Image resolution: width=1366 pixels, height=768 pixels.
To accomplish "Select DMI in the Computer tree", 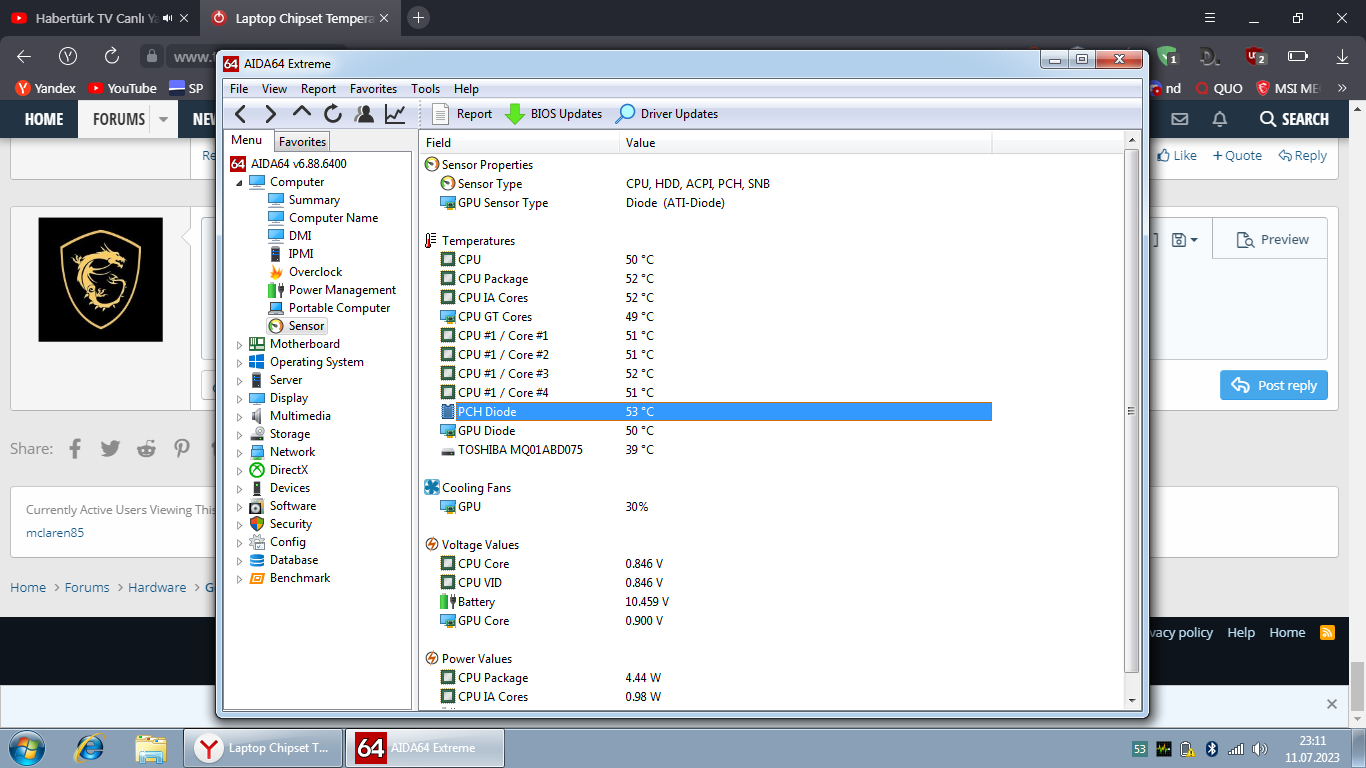I will pyautogui.click(x=300, y=236).
